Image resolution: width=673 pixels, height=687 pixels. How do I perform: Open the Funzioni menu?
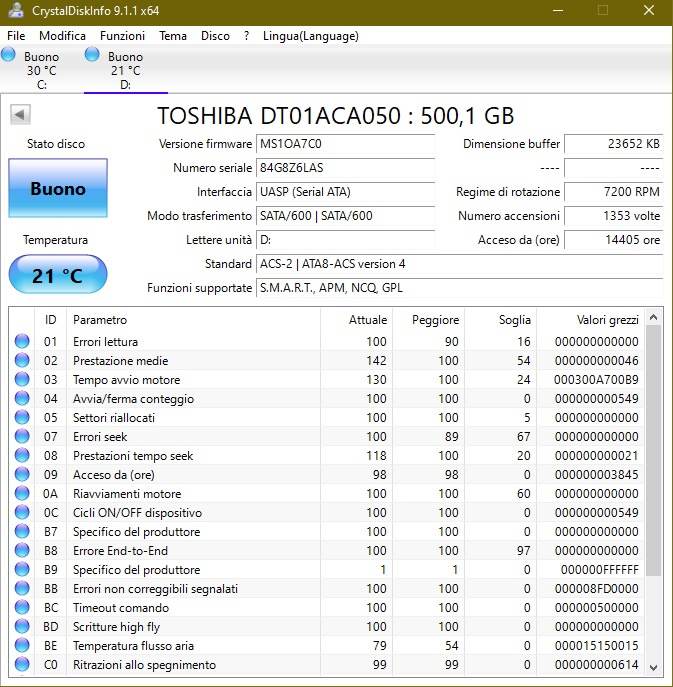pyautogui.click(x=122, y=35)
